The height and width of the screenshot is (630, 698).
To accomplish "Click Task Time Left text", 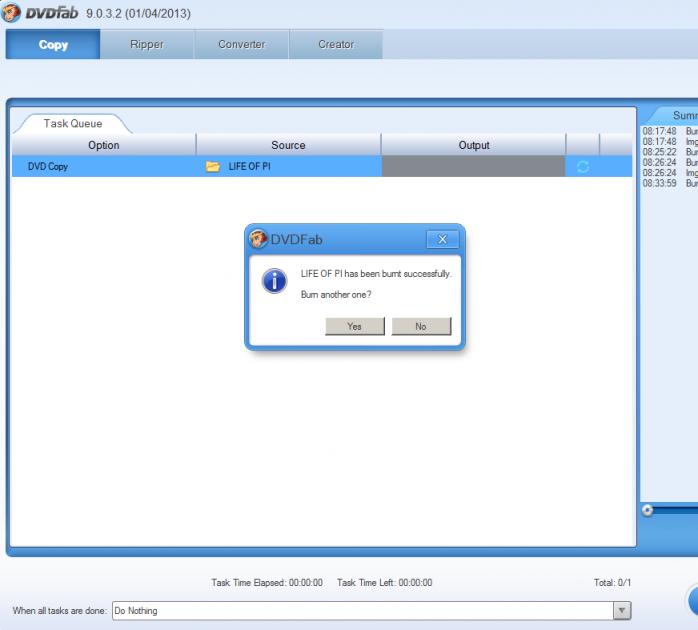I will pos(385,582).
